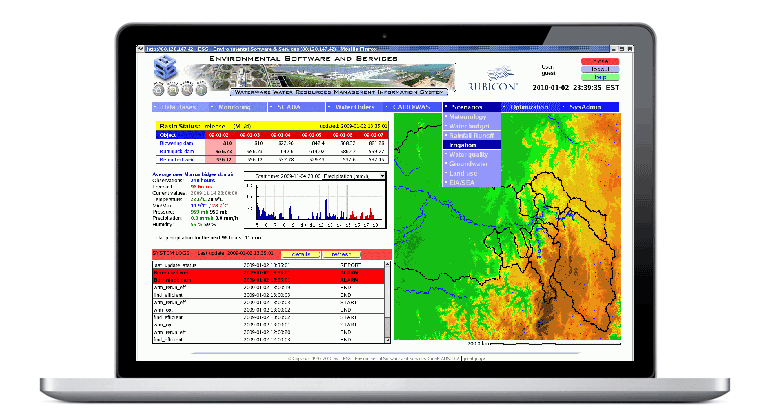Click the Object header in Basin Status table
Image resolution: width=768 pixels, height=420 pixels.
pyautogui.click(x=167, y=133)
